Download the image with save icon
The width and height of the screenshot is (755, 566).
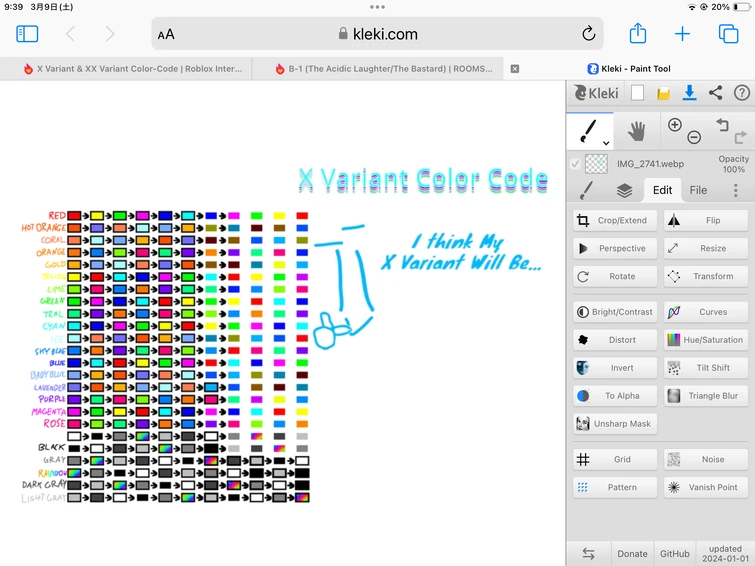690,92
